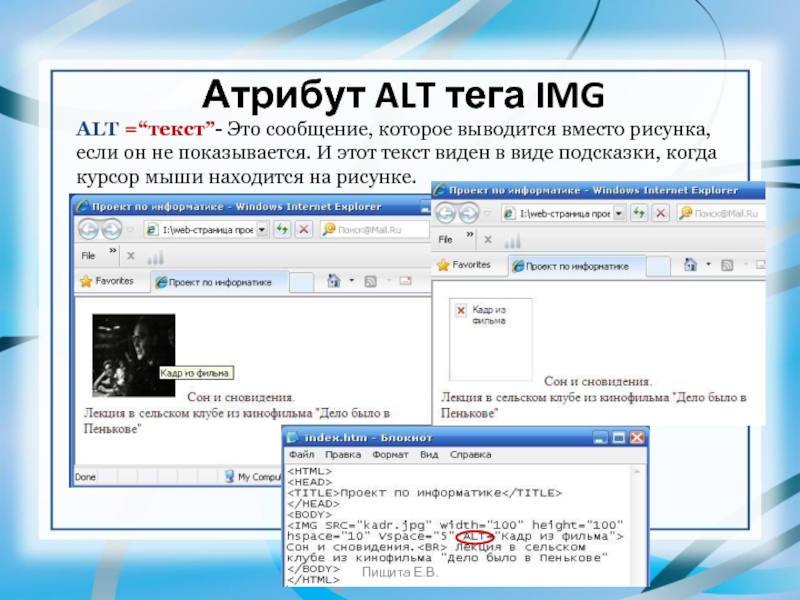Viewport: 800px width, 600px height.
Task: Click Read Mail icon in left IE window
Action: pos(406,281)
